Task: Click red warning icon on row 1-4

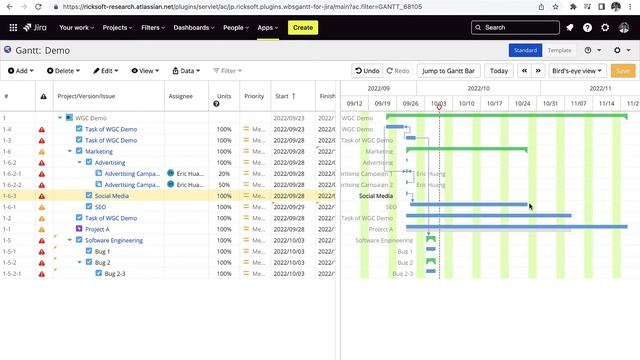Action: pyautogui.click(x=42, y=129)
